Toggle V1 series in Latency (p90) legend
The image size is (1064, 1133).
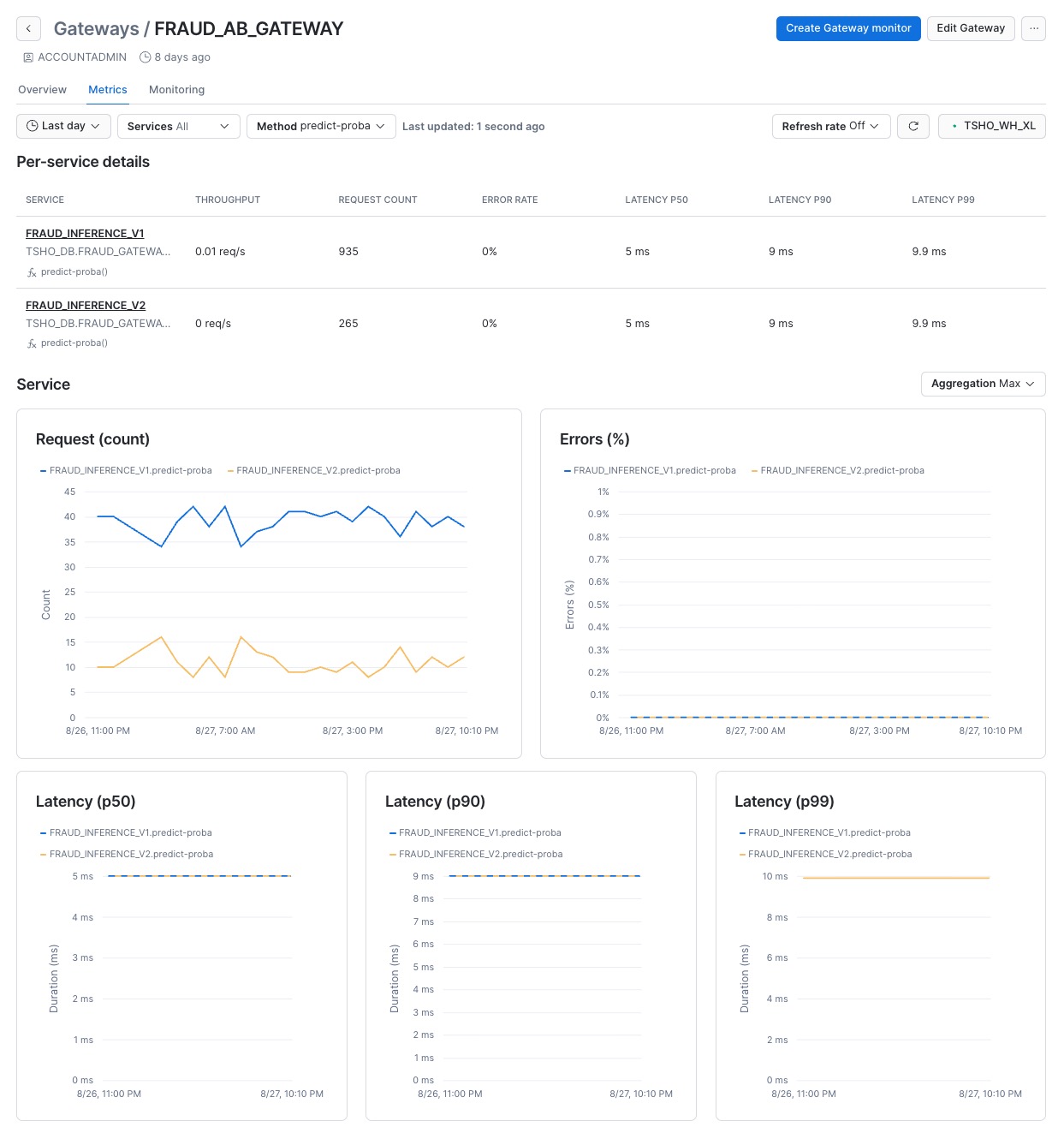(x=475, y=832)
